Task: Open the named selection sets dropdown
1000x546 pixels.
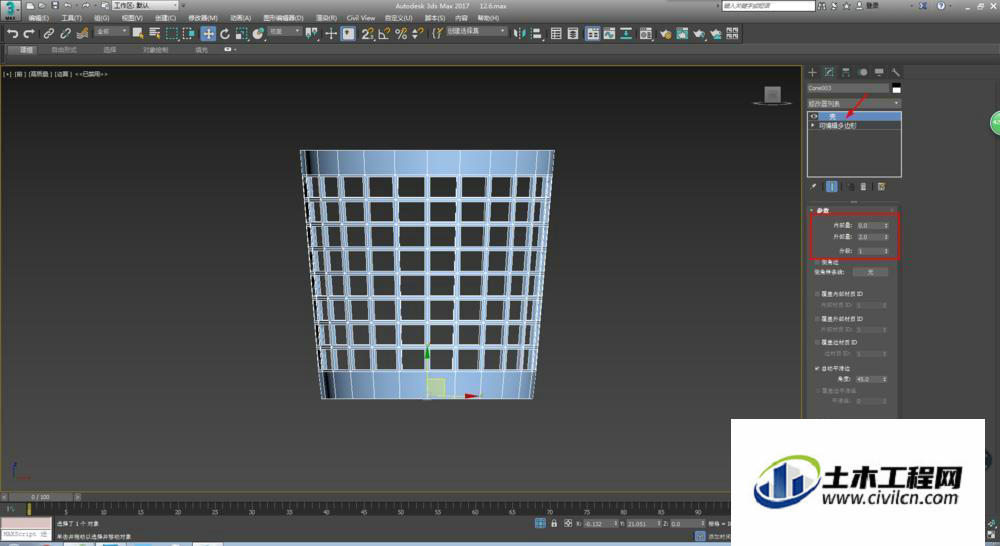Action: pyautogui.click(x=476, y=31)
